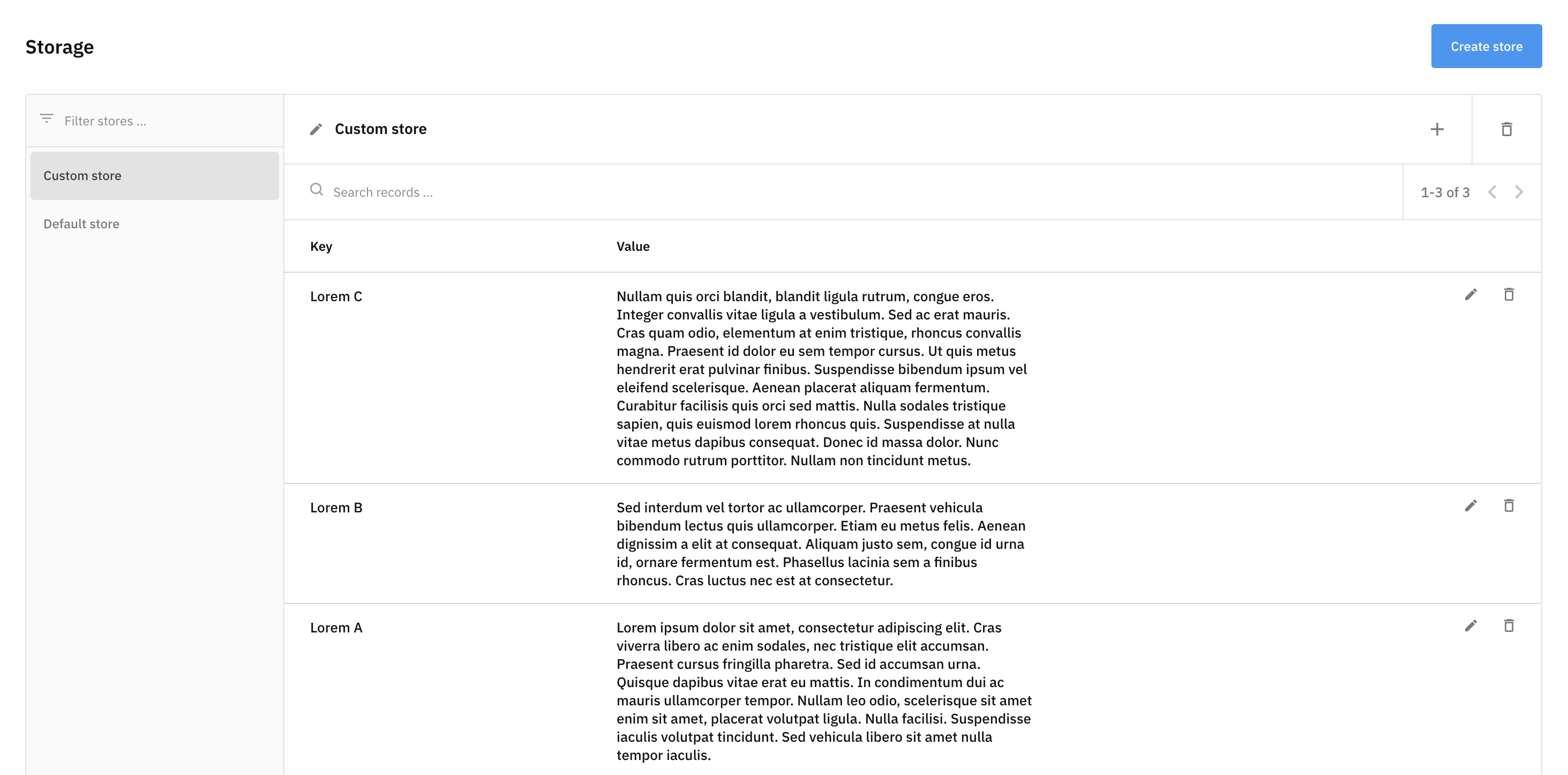Open Default store from the sidebar

tap(81, 224)
